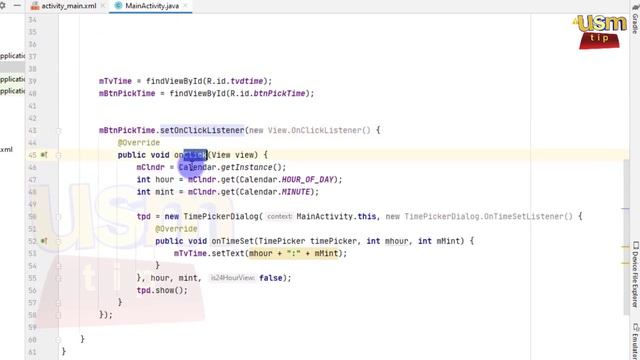The height and width of the screenshot is (360, 640).
Task: Click MainActivity.this on line 50
Action: click(336, 216)
